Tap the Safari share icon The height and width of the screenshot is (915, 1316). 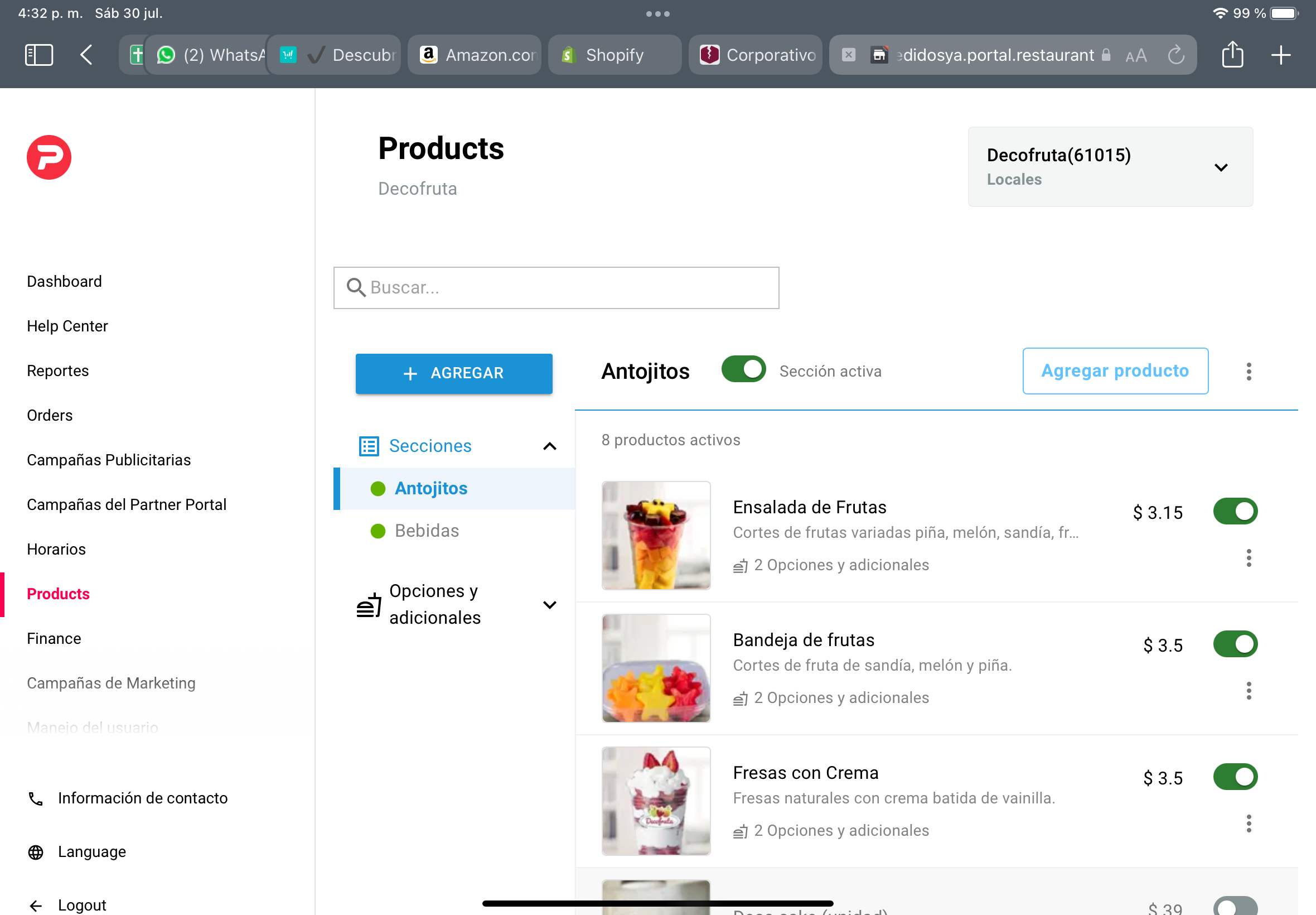click(1232, 55)
